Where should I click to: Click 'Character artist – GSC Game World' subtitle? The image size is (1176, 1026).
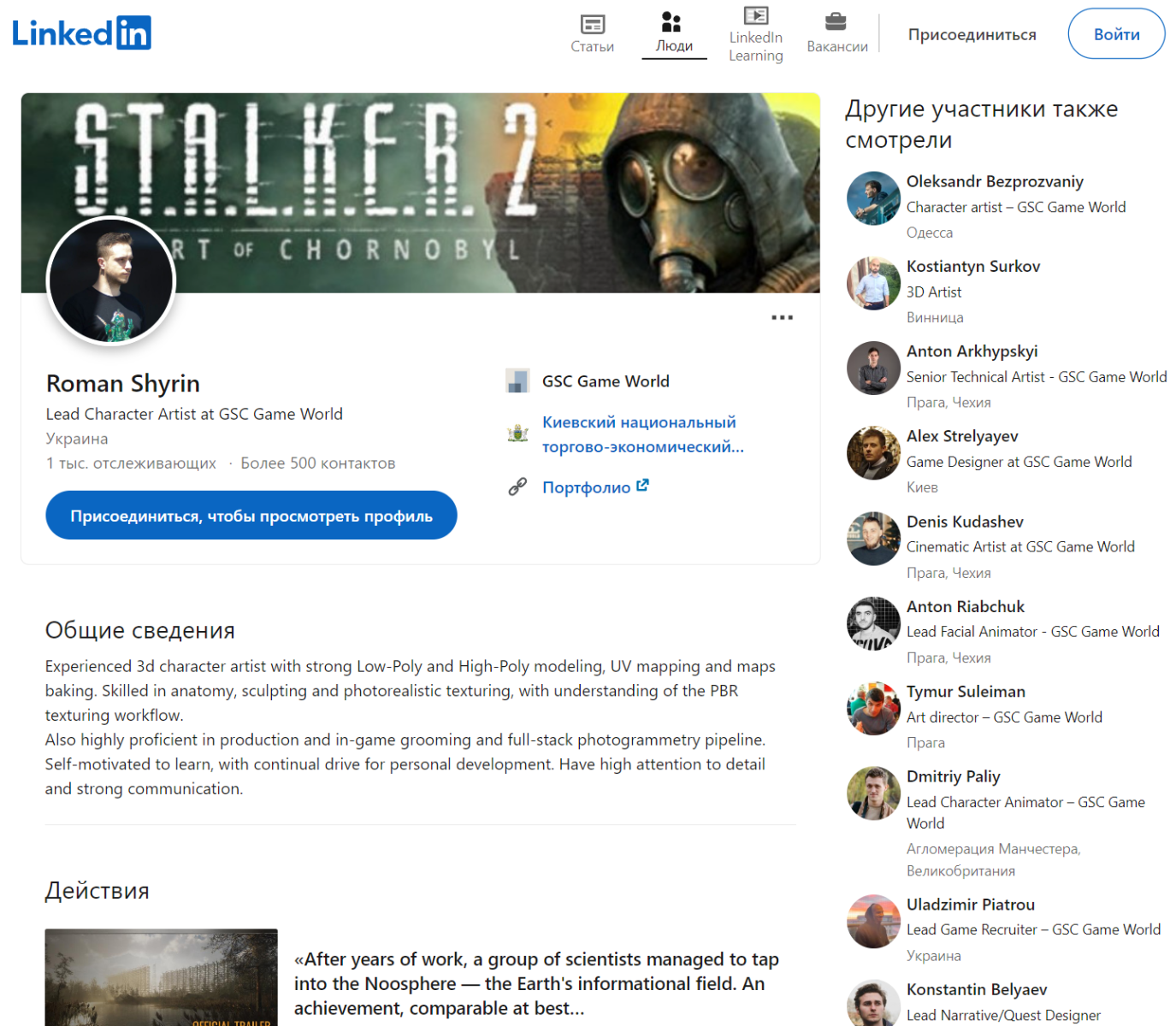(x=1016, y=207)
